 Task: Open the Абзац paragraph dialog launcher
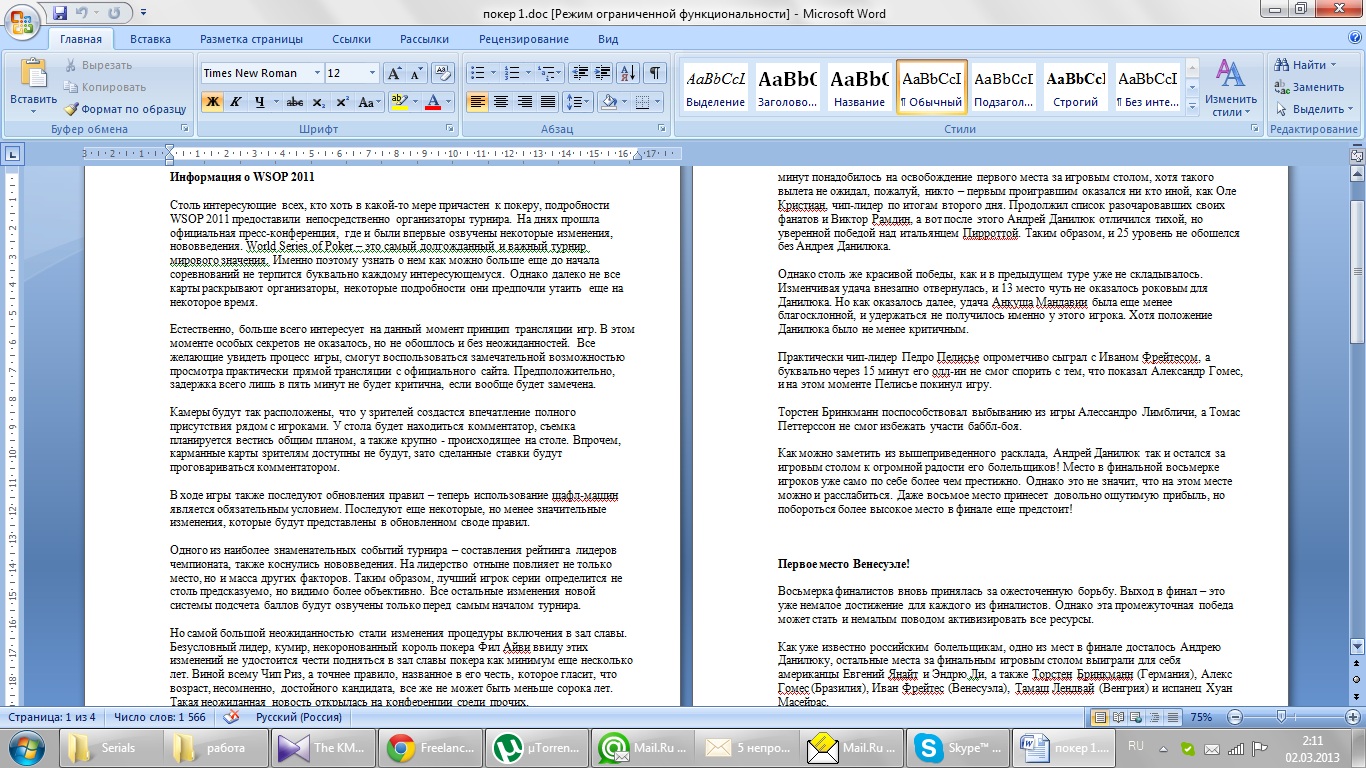(663, 129)
